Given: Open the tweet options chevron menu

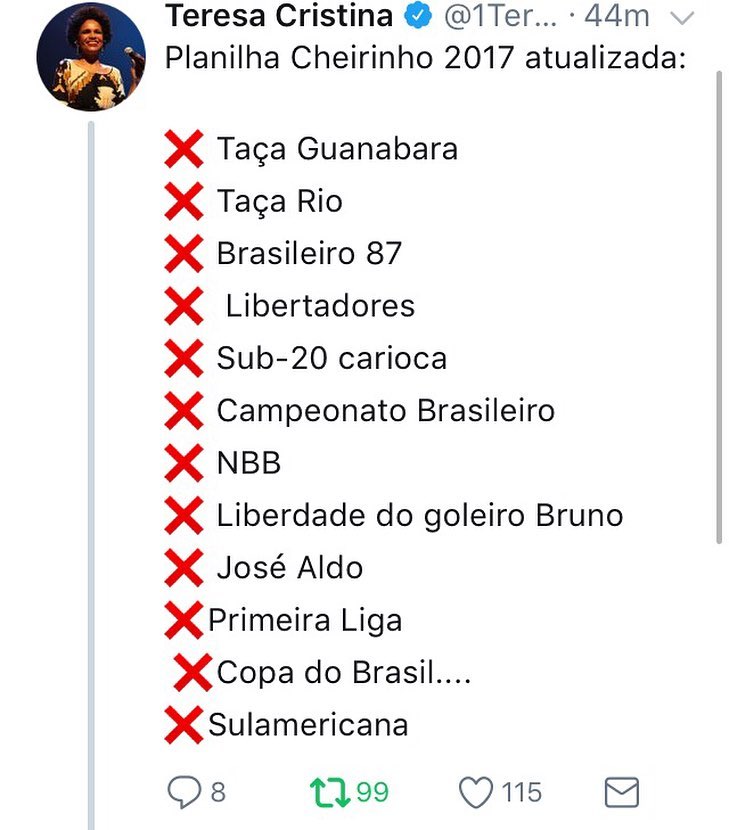Looking at the screenshot, I should (679, 17).
